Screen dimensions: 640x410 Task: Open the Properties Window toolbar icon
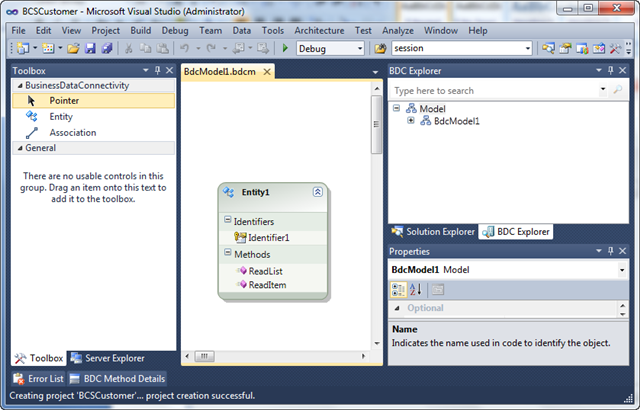pos(565,49)
